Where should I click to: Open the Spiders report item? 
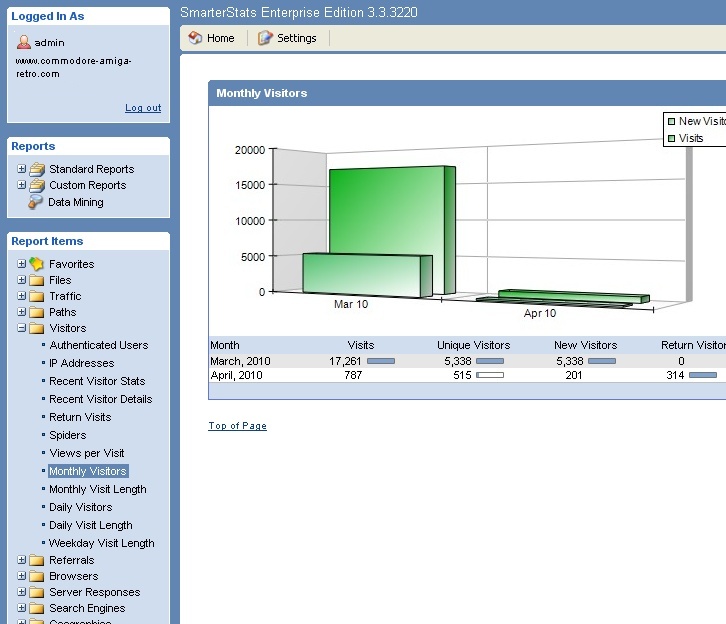67,435
